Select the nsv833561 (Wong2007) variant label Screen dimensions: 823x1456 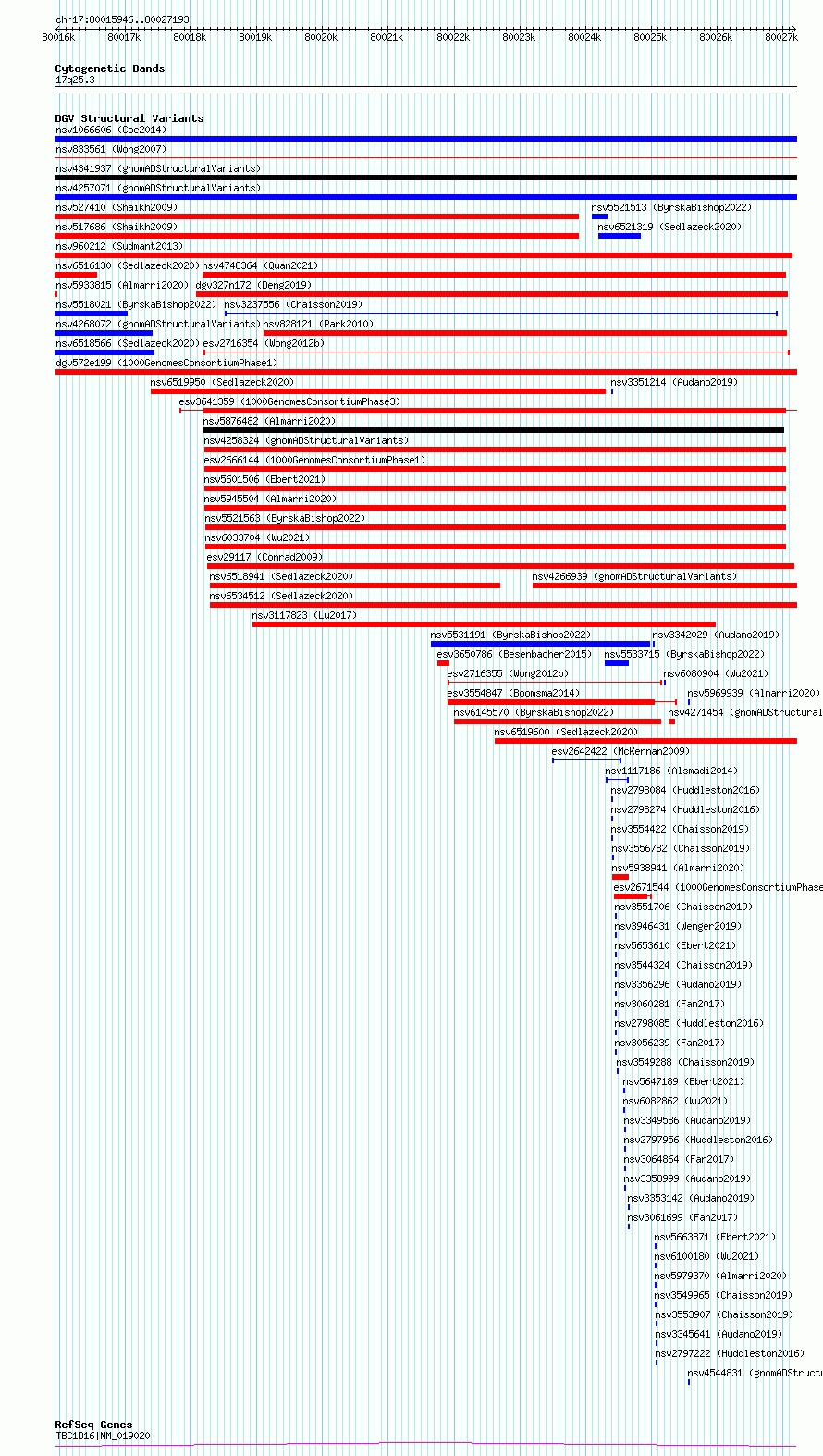(110, 149)
